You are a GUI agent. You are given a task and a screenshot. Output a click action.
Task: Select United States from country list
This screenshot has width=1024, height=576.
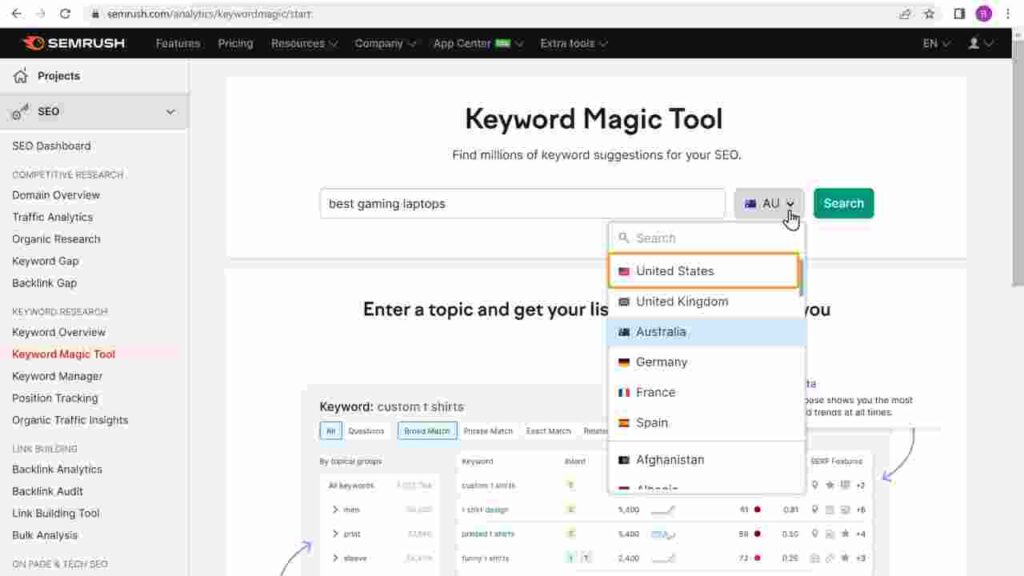coord(703,270)
